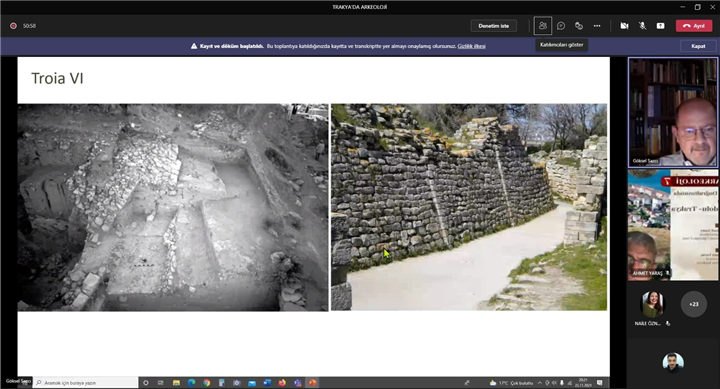Click the colour Troy wall photo

pos(469,207)
